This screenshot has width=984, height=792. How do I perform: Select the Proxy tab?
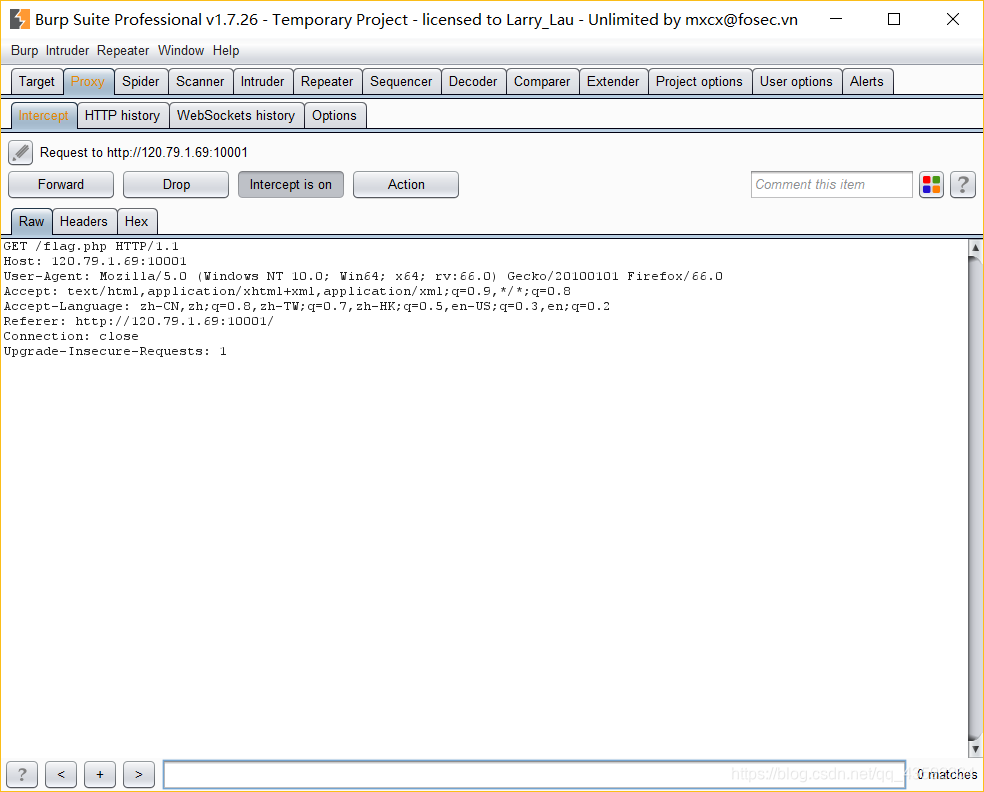coord(88,82)
